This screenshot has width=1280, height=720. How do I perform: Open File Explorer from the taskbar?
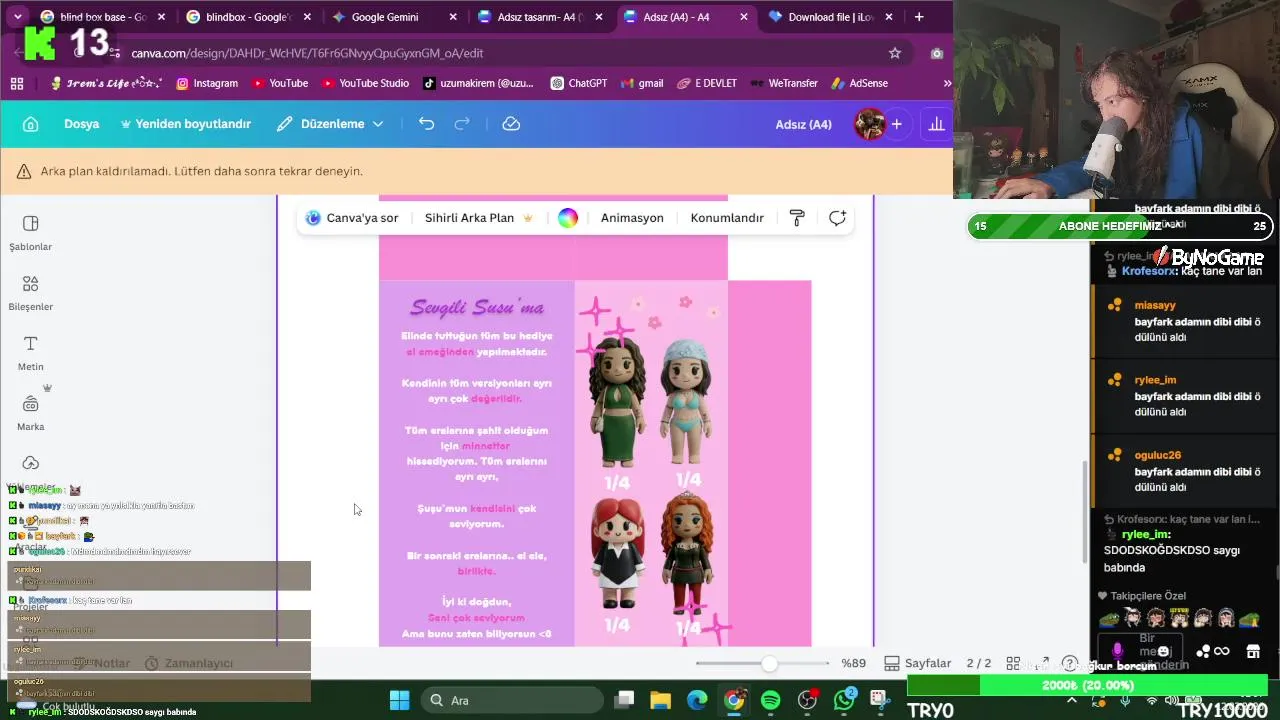point(660,700)
